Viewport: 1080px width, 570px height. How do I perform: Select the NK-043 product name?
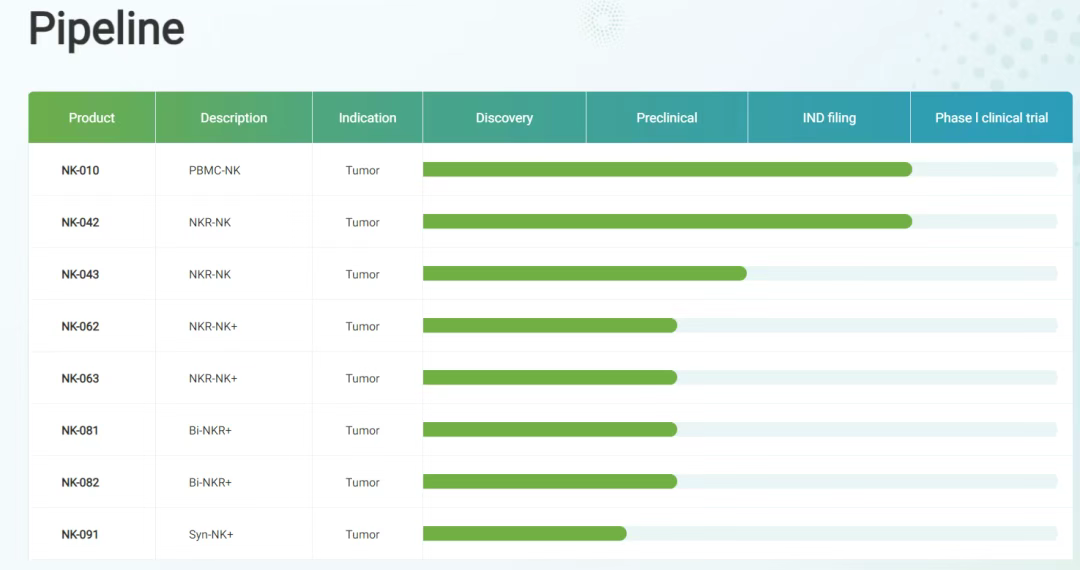(x=80, y=274)
